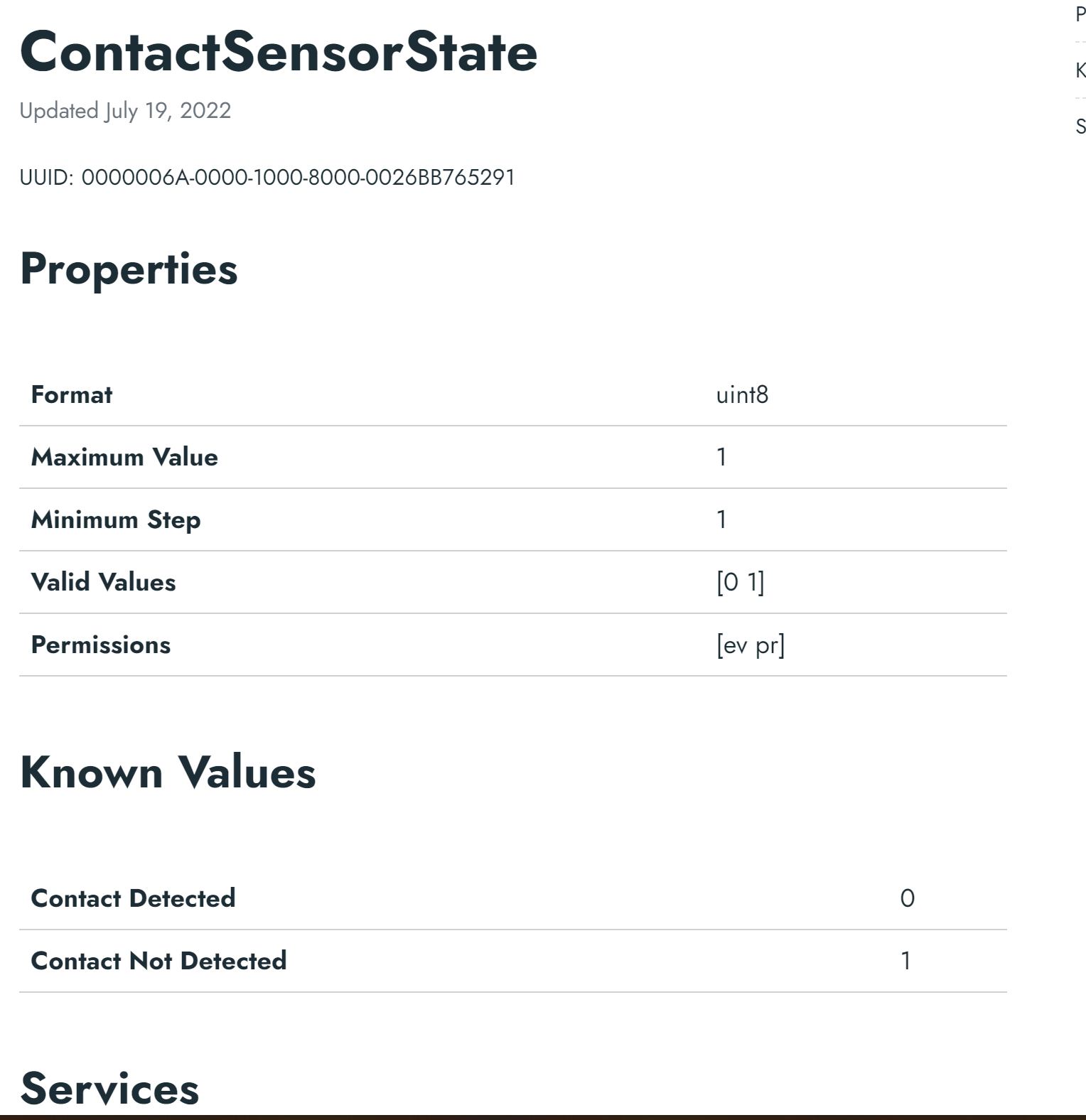The height and width of the screenshot is (1120, 1086).
Task: Select the Contact Detected row label
Action: 133,898
